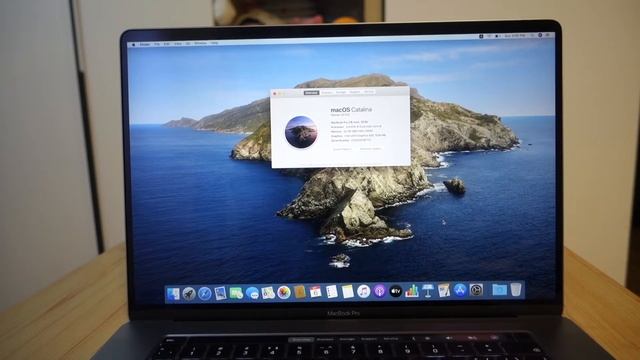The height and width of the screenshot is (360, 640).
Task: Open Mail stamp icon in Dock
Action: [220, 293]
